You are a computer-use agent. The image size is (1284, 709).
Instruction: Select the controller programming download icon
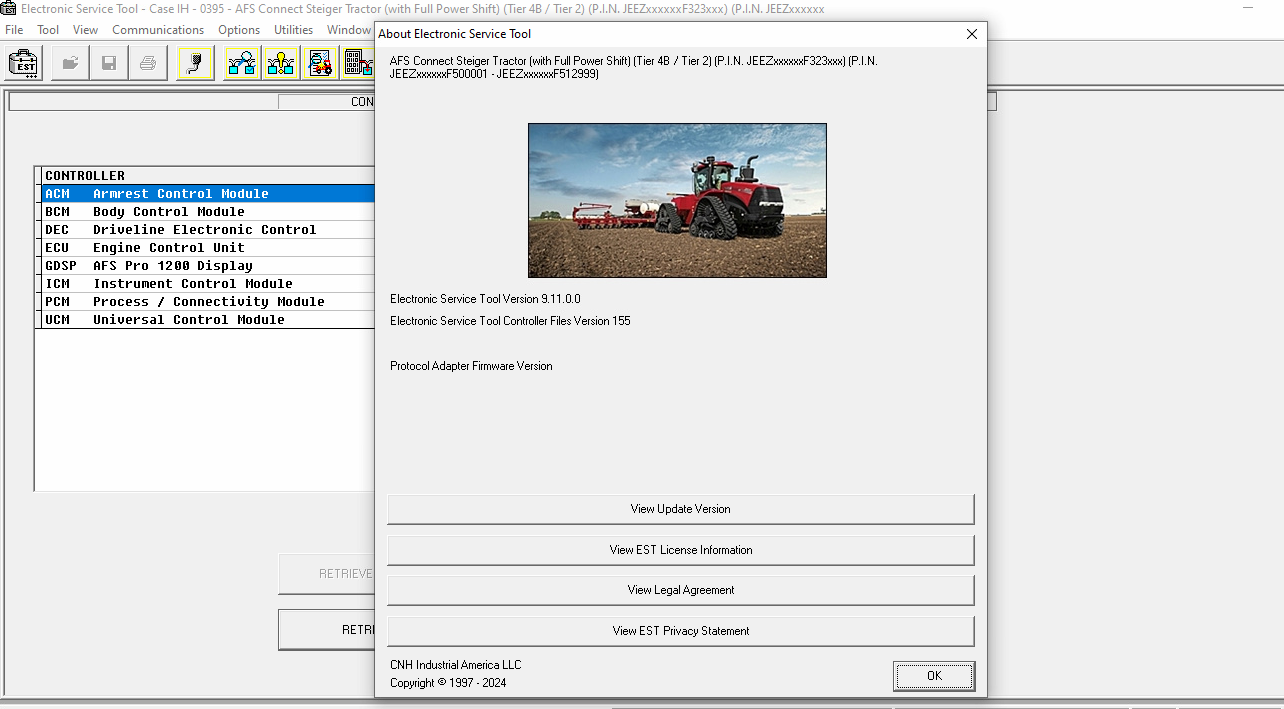point(358,62)
